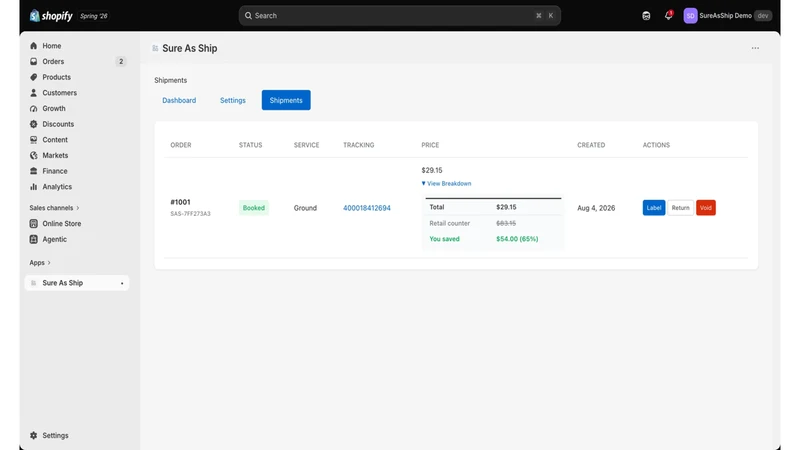Click the Retail counter label
Image resolution: width=800 pixels, height=450 pixels.
pos(449,223)
